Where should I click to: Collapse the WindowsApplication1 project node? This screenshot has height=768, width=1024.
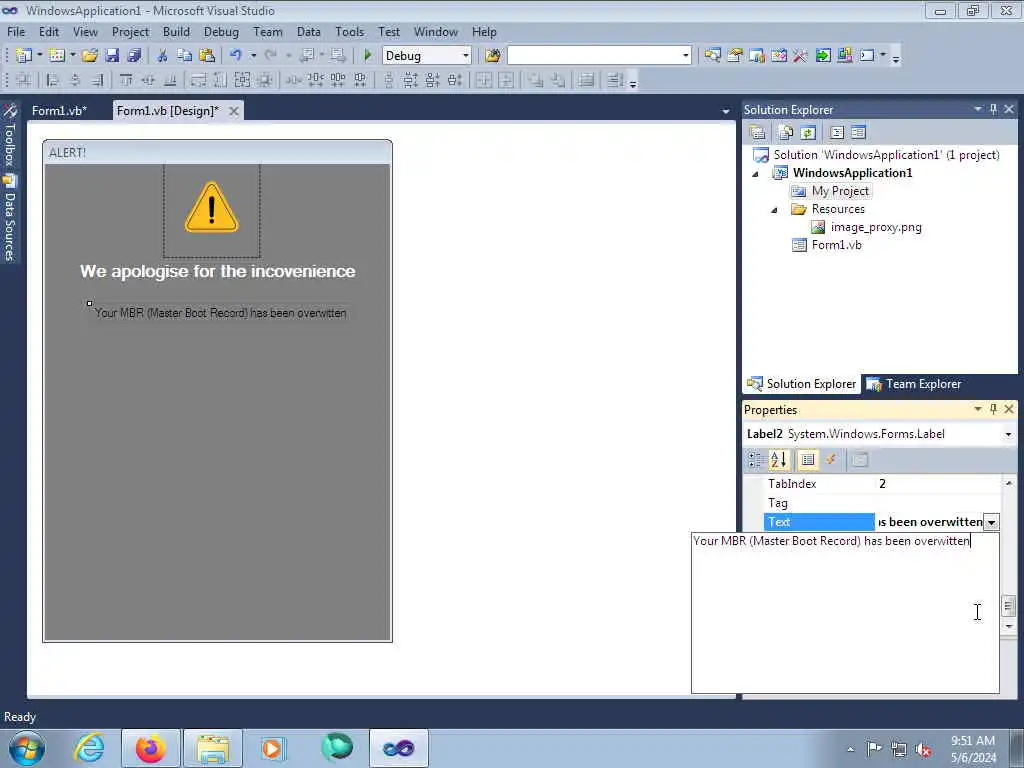pyautogui.click(x=756, y=174)
